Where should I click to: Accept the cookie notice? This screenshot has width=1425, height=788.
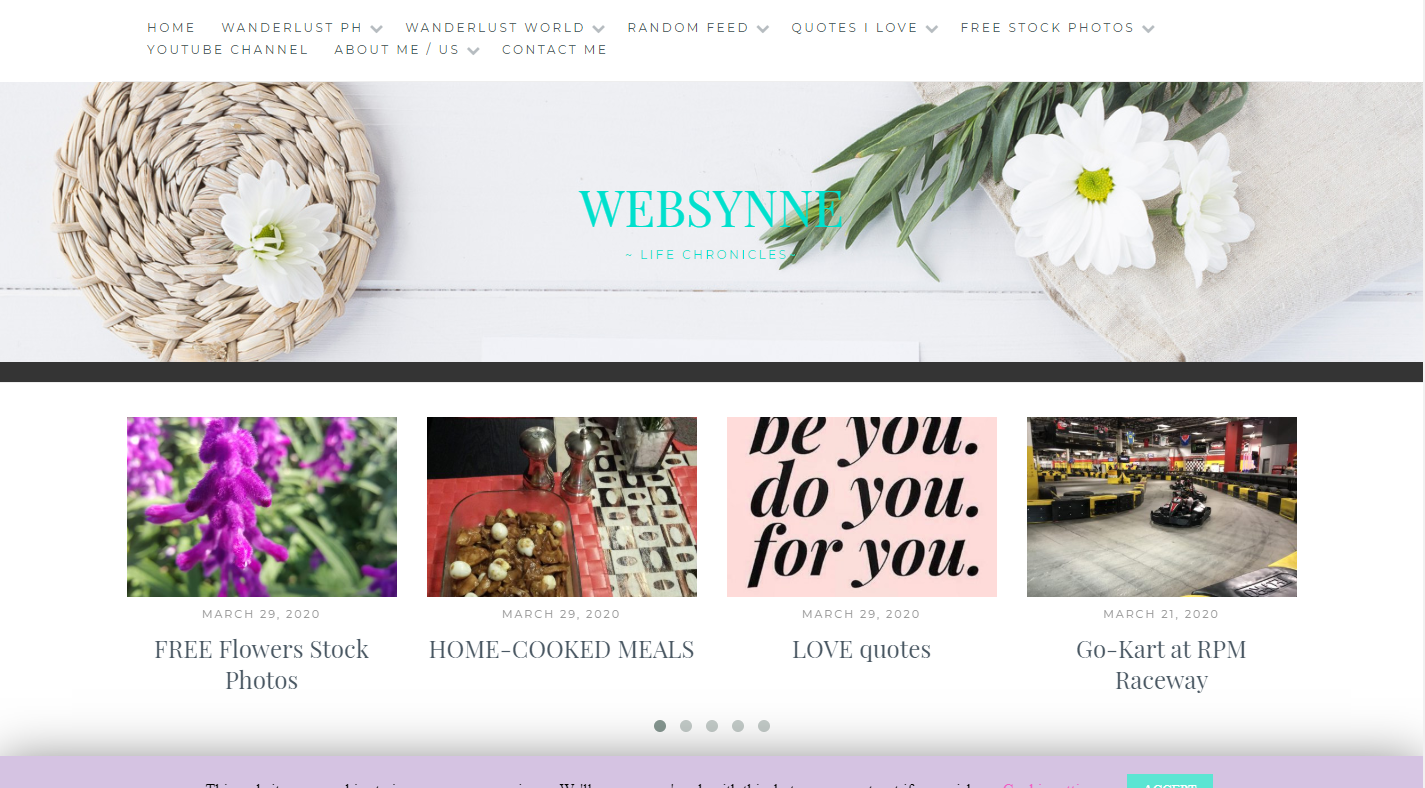[1170, 781]
